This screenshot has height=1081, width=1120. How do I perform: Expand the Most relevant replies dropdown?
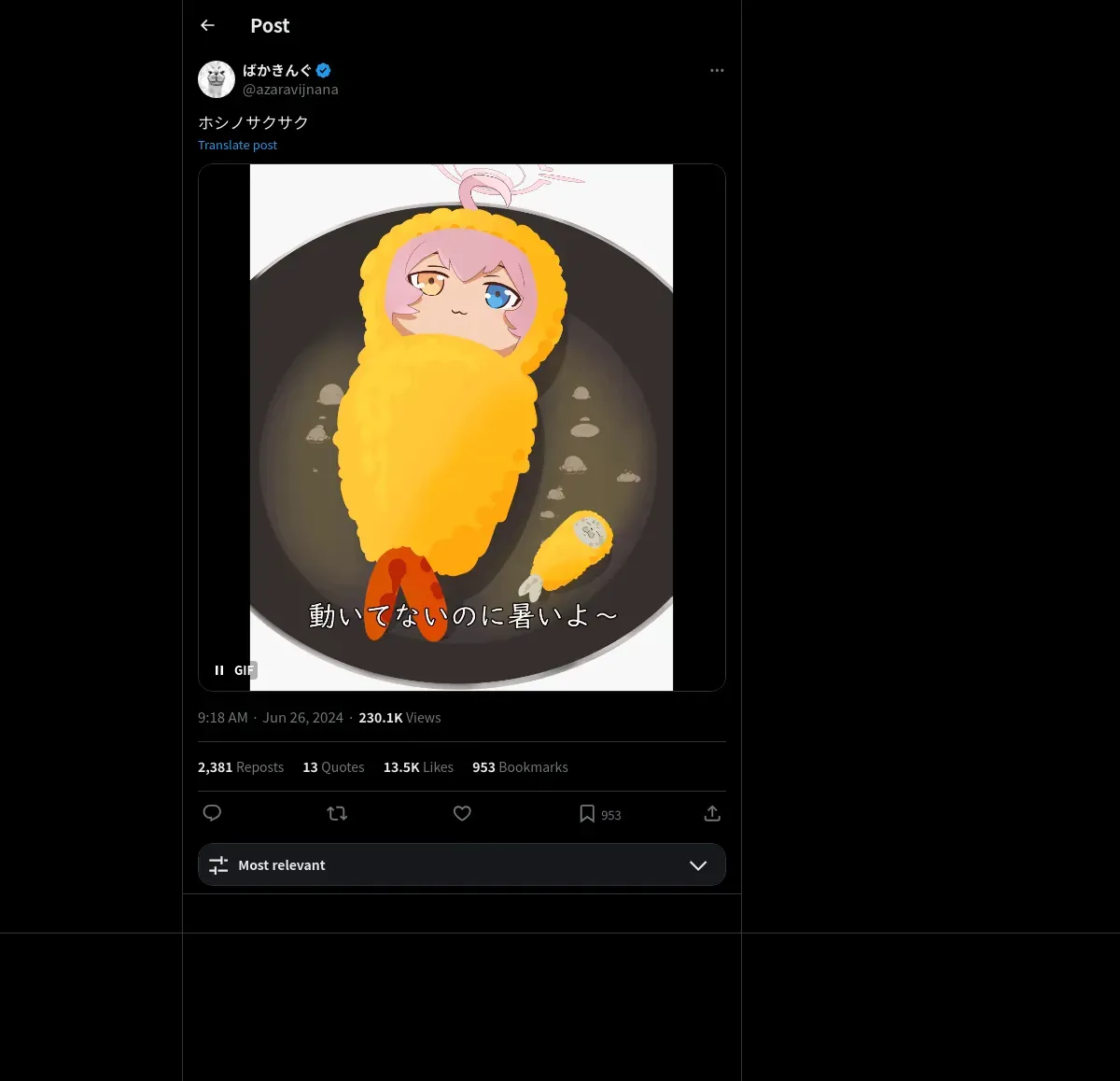point(461,865)
